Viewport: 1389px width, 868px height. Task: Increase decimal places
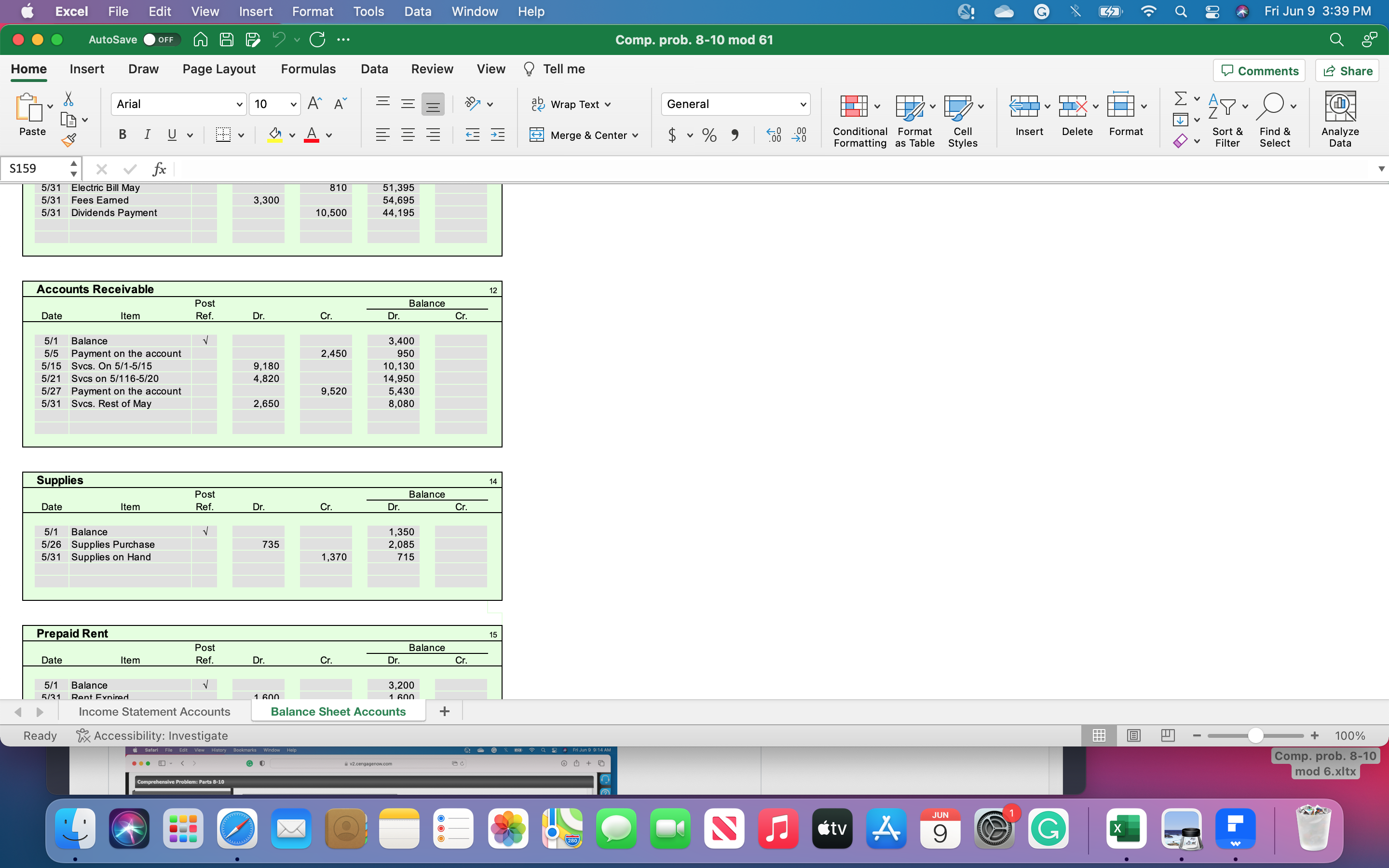773,135
